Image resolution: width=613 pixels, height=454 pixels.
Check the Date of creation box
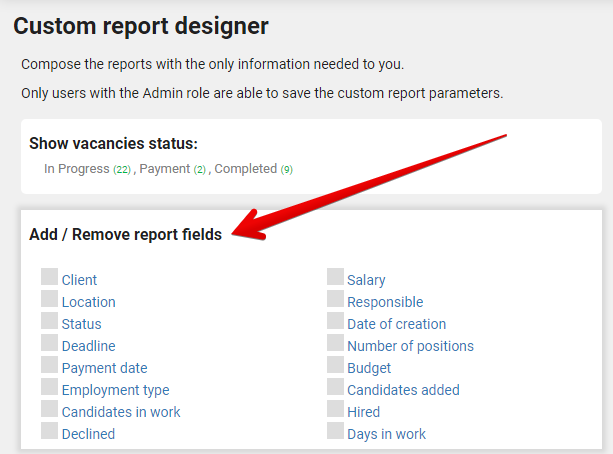(x=335, y=321)
